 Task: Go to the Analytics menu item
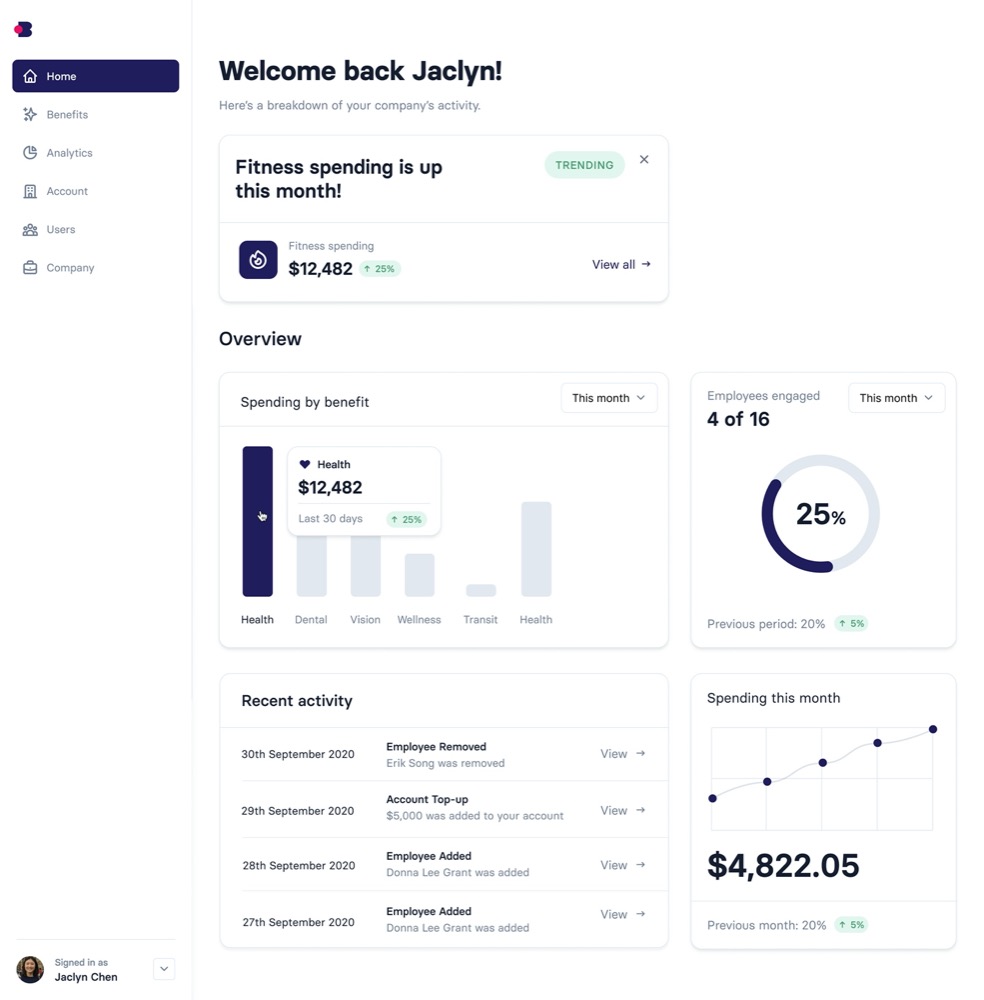click(x=69, y=153)
